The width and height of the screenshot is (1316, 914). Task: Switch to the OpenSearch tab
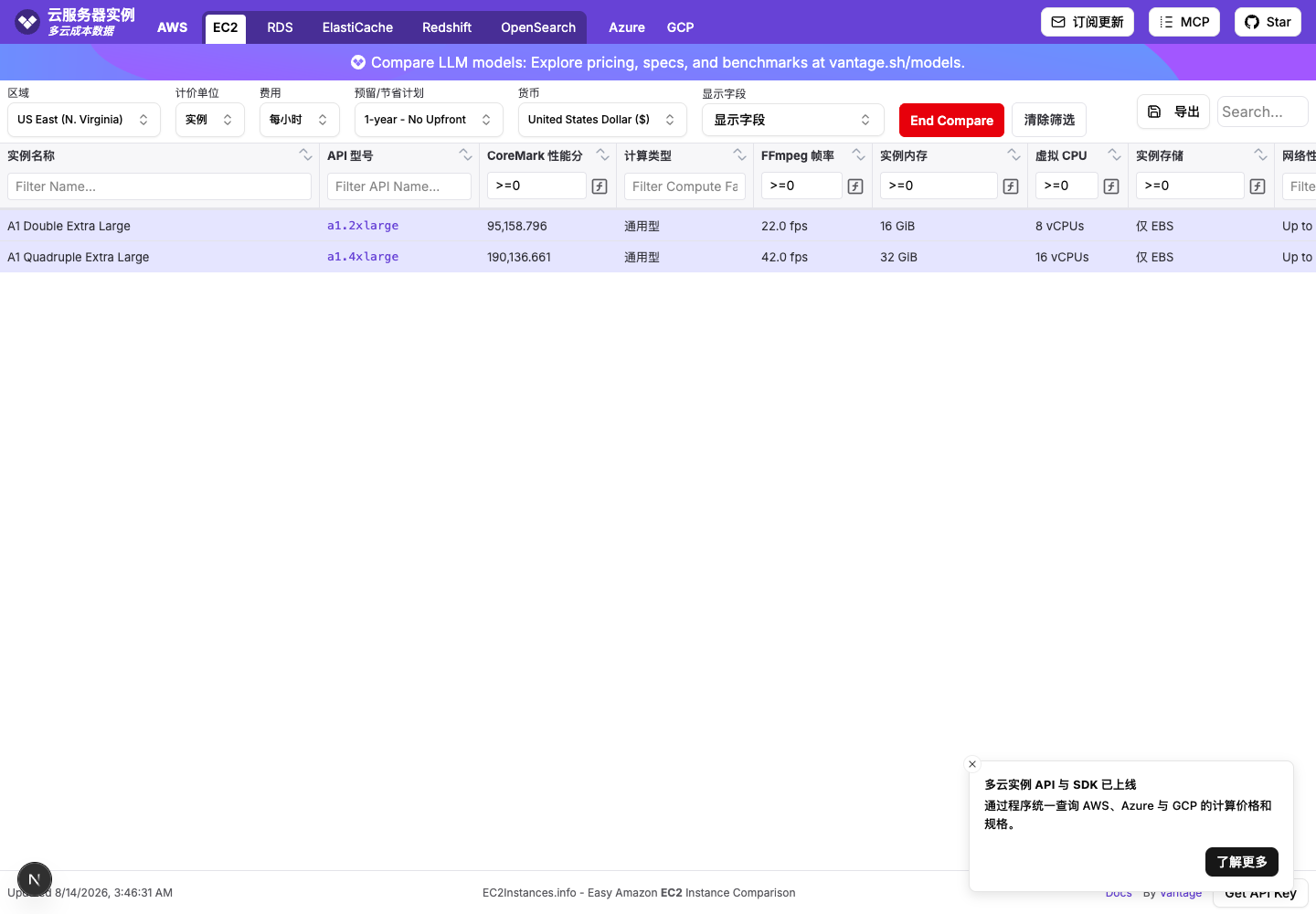pyautogui.click(x=538, y=27)
